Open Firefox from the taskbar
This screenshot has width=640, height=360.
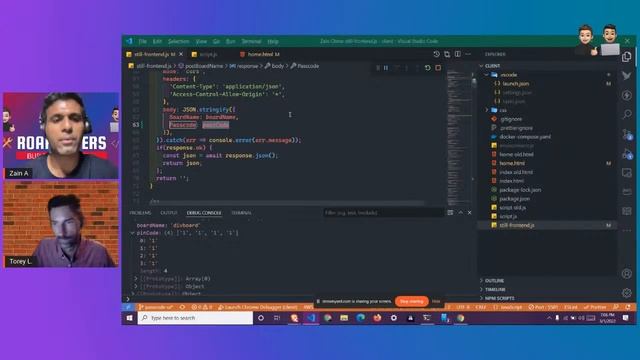(x=377, y=318)
